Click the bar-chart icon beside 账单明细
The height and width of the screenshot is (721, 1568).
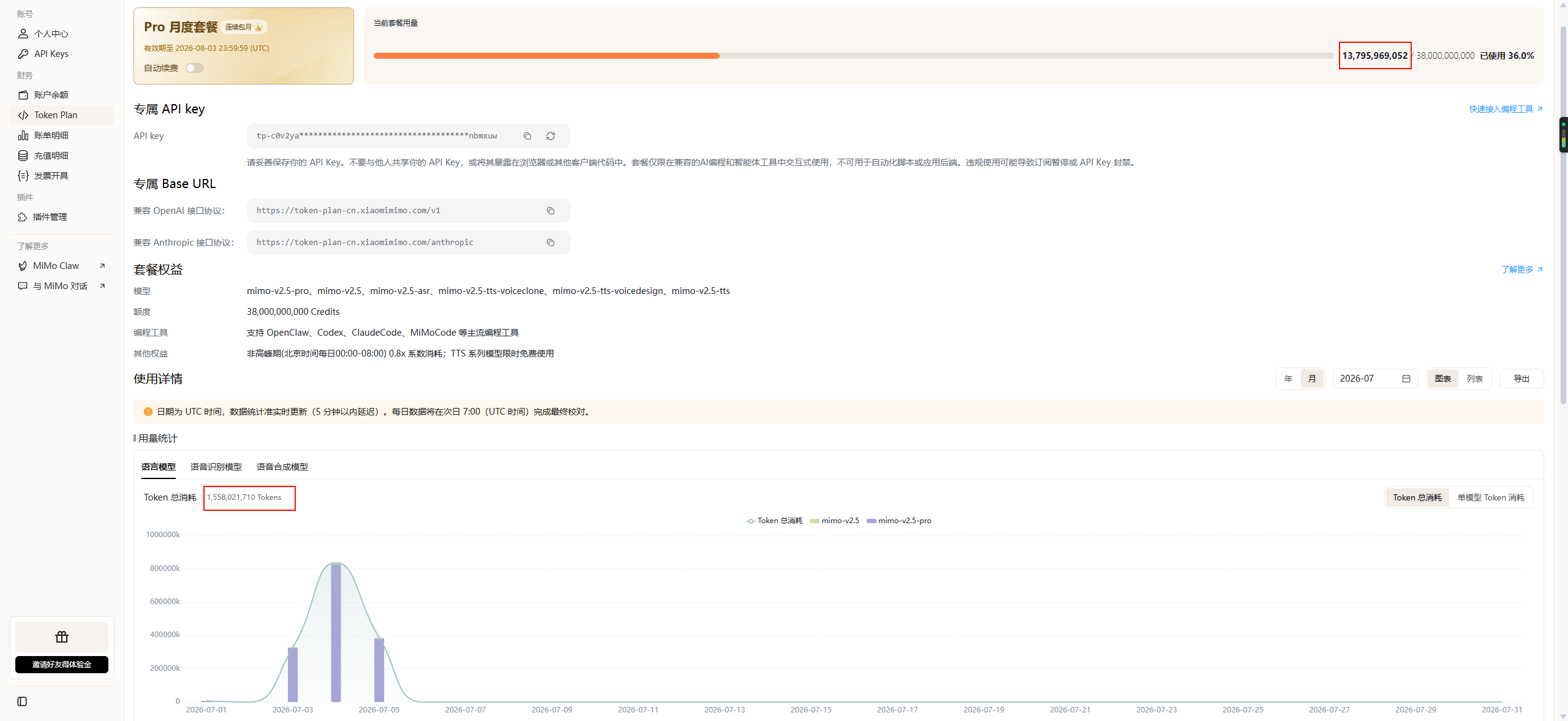tap(23, 135)
